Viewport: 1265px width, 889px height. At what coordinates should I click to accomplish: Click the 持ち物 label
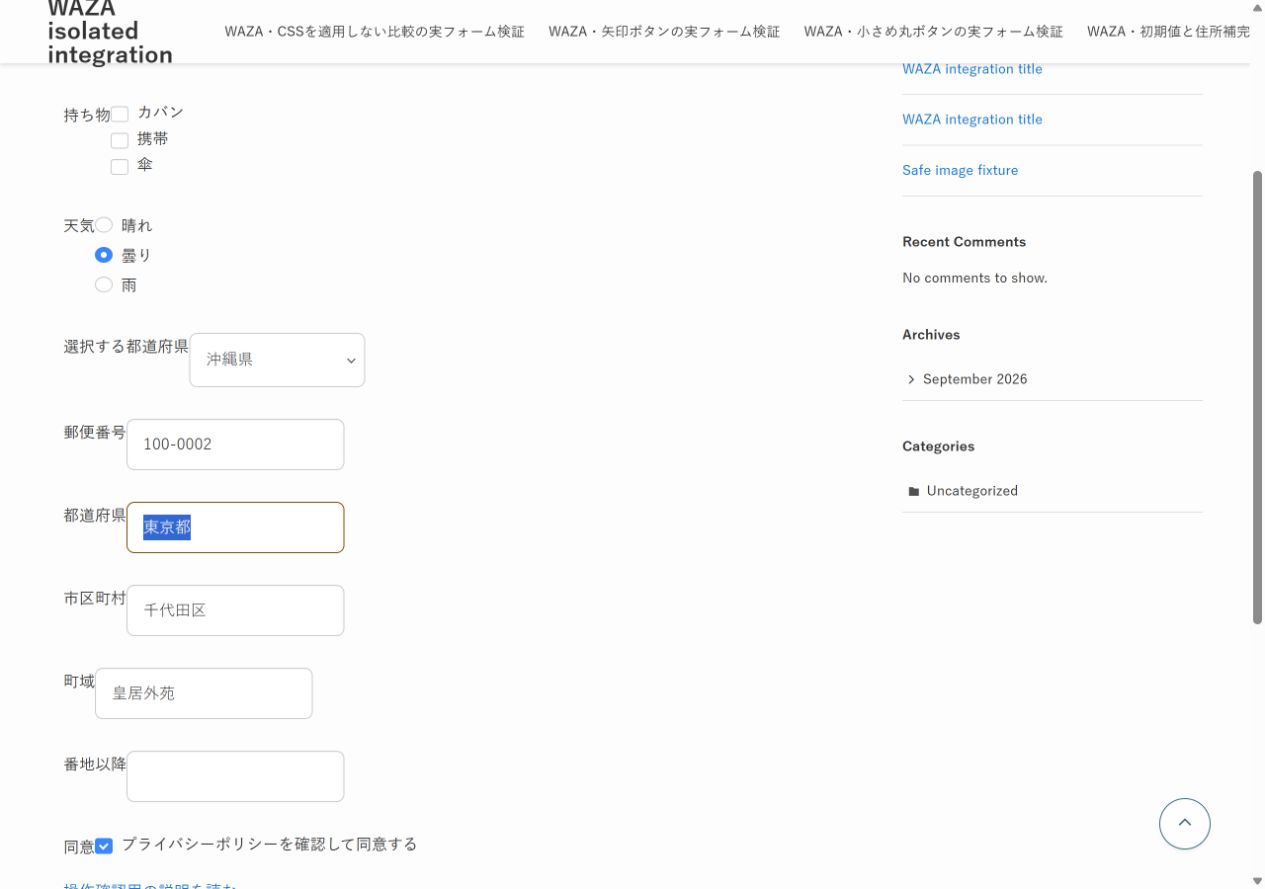coord(87,115)
